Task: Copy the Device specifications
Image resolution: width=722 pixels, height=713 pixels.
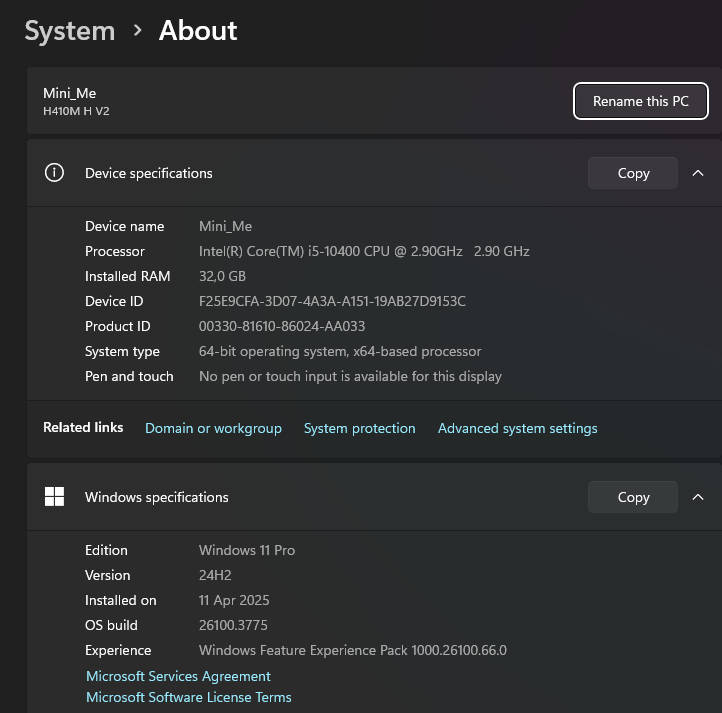Action: point(633,173)
